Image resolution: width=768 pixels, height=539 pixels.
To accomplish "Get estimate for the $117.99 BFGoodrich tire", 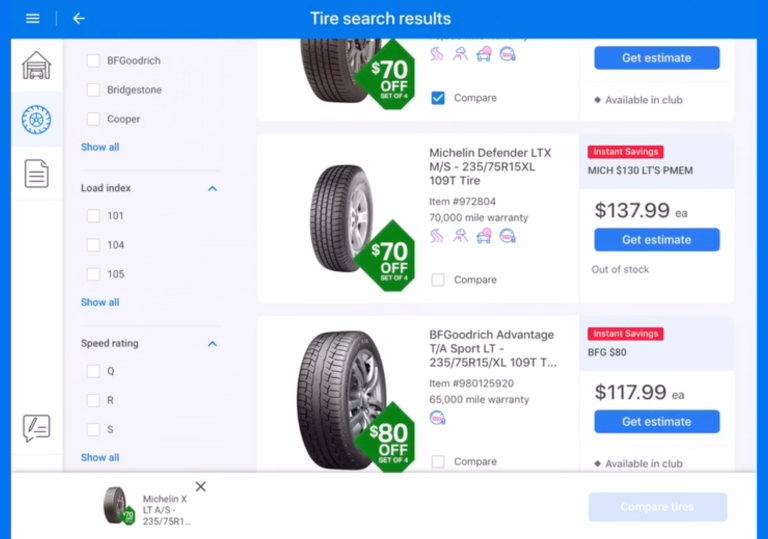I will [x=657, y=421].
